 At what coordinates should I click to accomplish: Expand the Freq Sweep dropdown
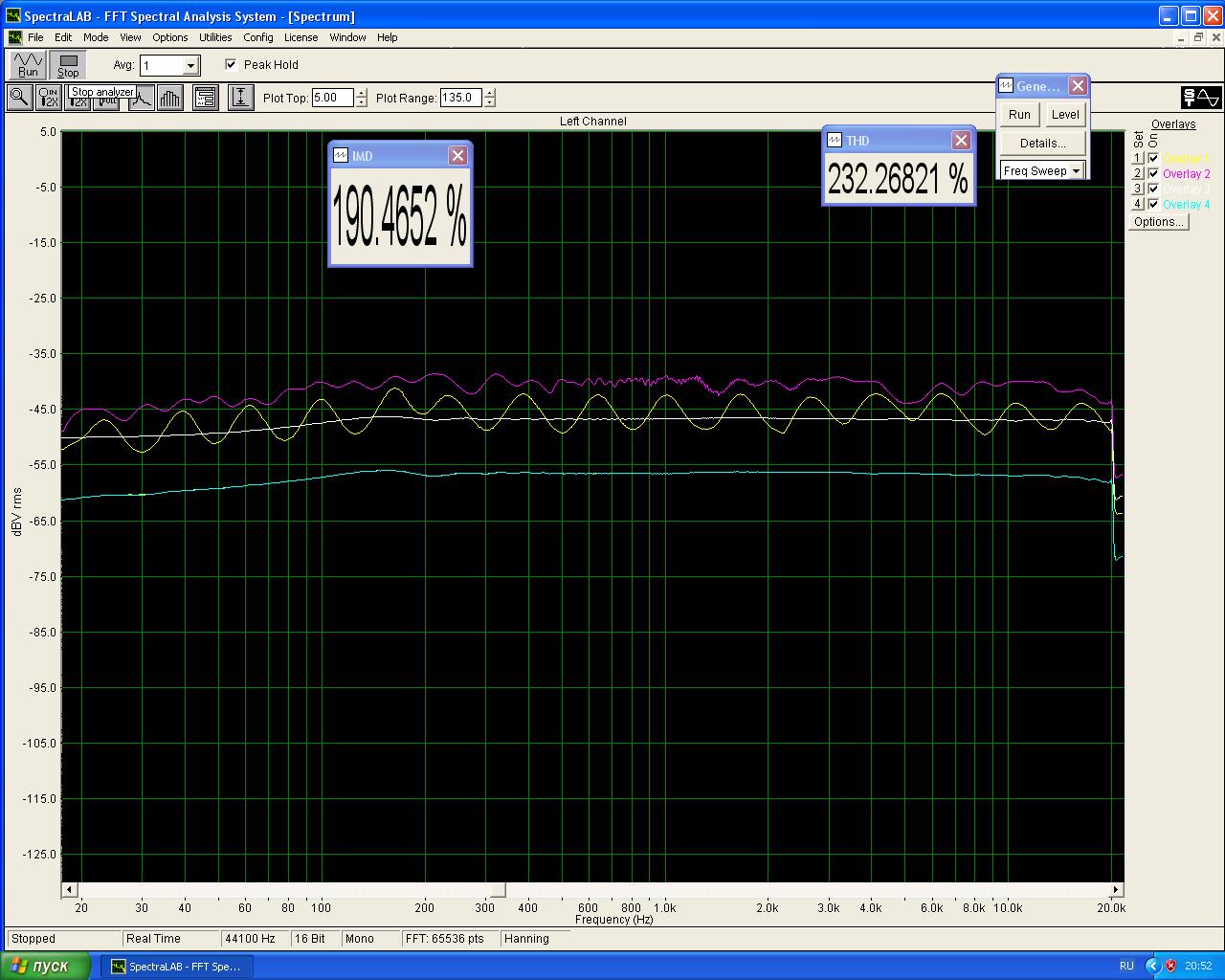[x=1076, y=171]
